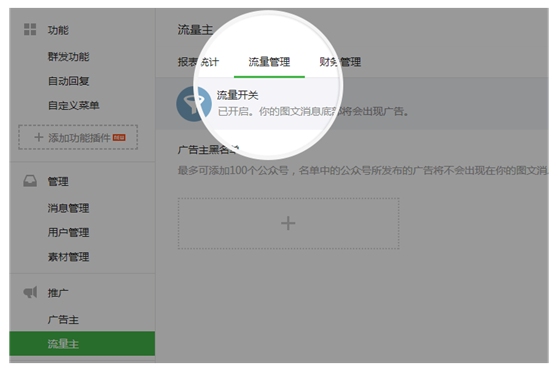Click the 功能 grid icon

point(30,30)
